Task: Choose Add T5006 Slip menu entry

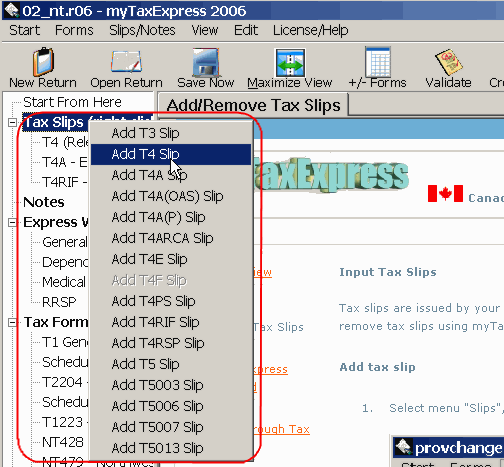Action: (x=171, y=406)
